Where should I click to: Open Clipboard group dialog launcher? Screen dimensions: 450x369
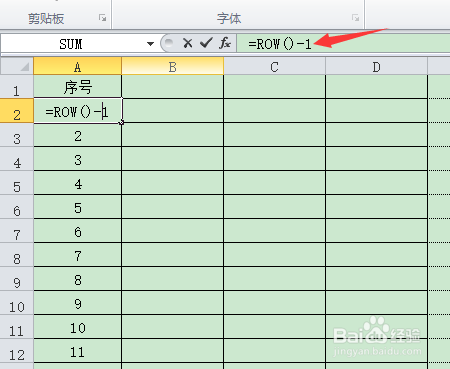pos(103,18)
